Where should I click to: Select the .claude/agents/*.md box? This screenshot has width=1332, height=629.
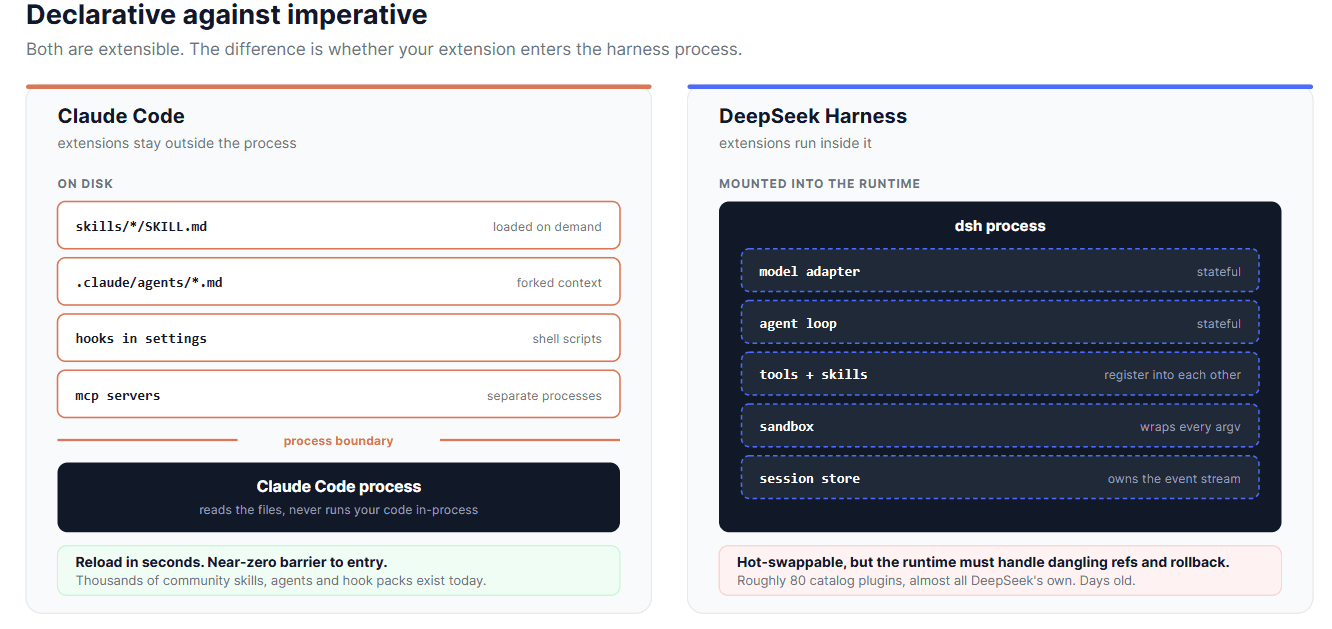point(339,282)
